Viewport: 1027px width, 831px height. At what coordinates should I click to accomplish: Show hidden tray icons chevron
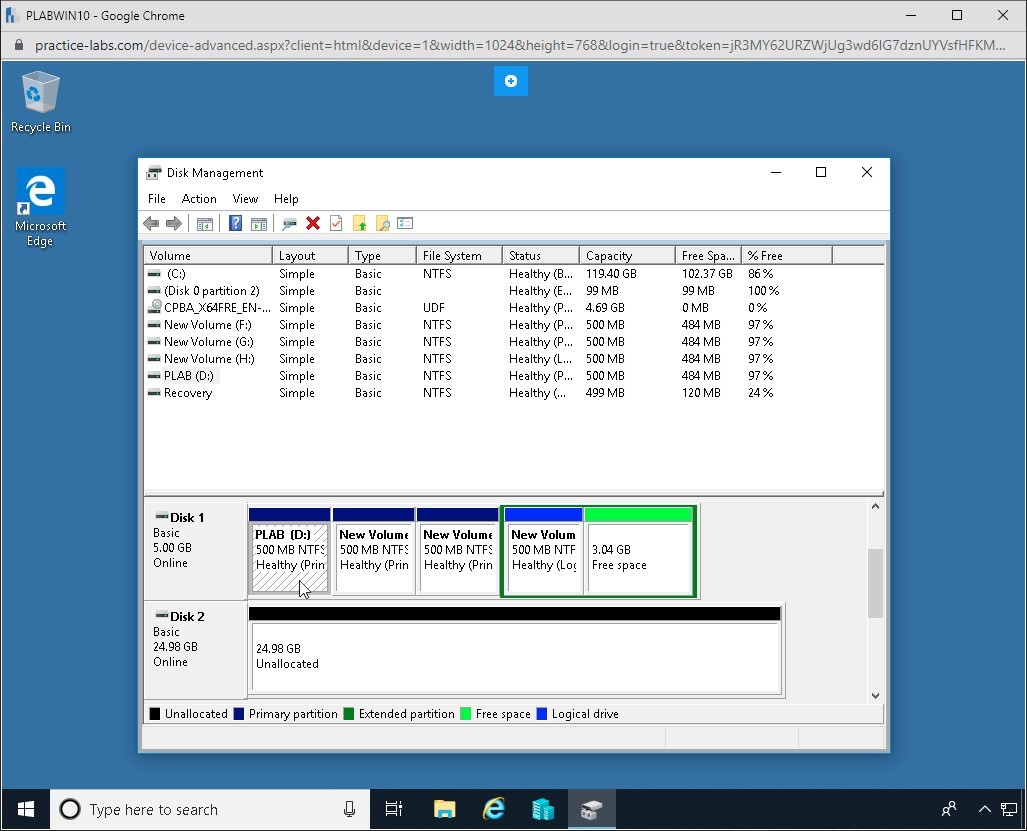tap(984, 810)
